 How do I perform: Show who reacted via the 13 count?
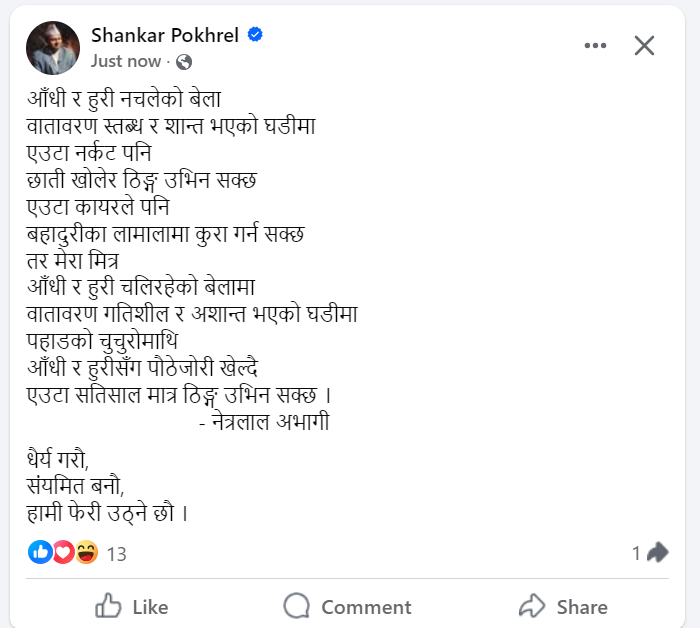[x=116, y=553]
